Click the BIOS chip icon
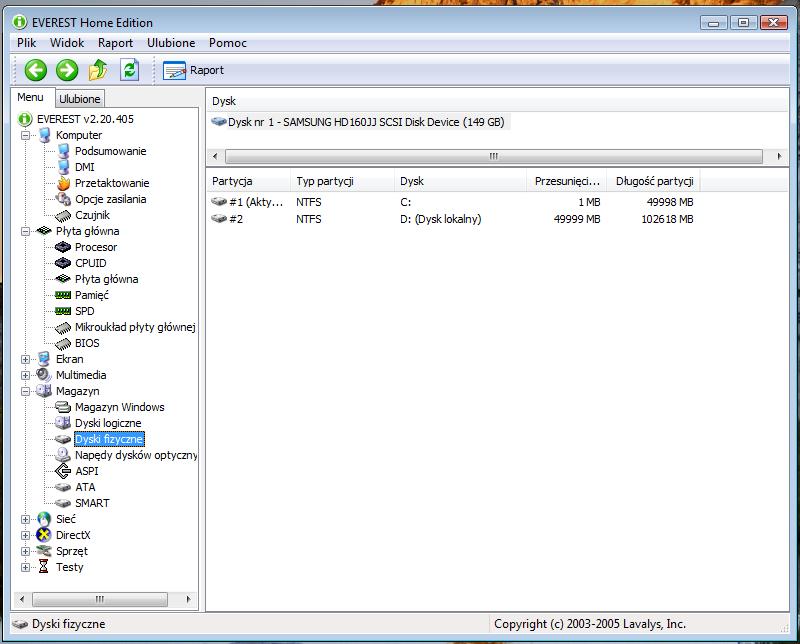800x644 pixels. [63, 343]
